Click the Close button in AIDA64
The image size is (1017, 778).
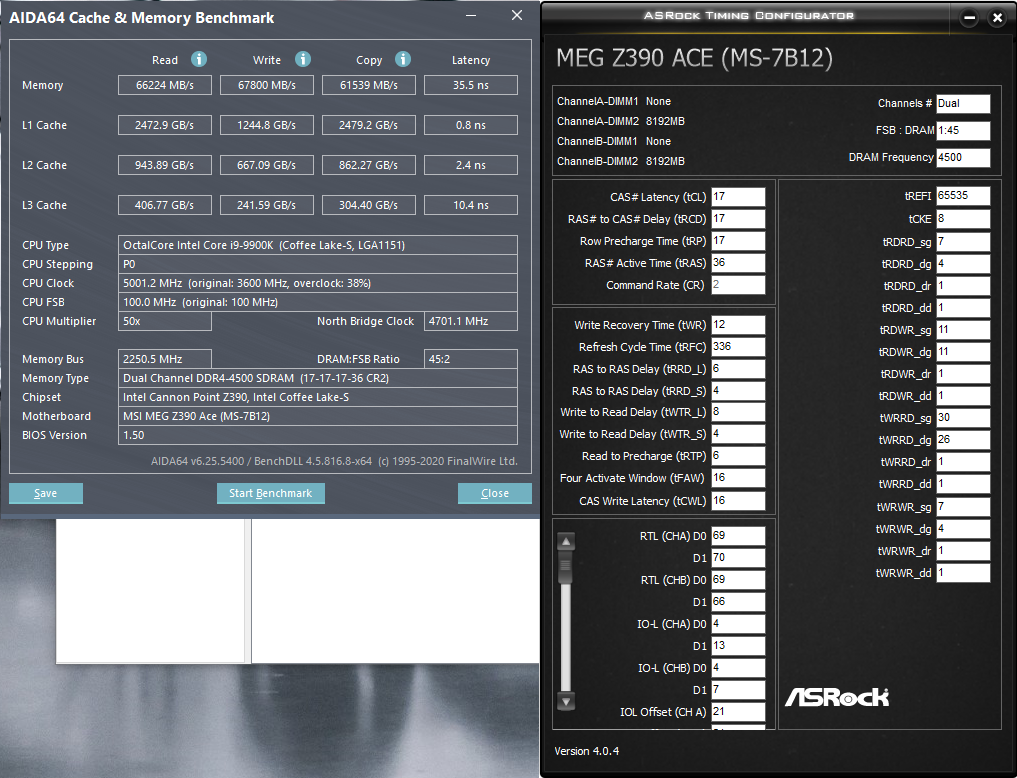(494, 493)
